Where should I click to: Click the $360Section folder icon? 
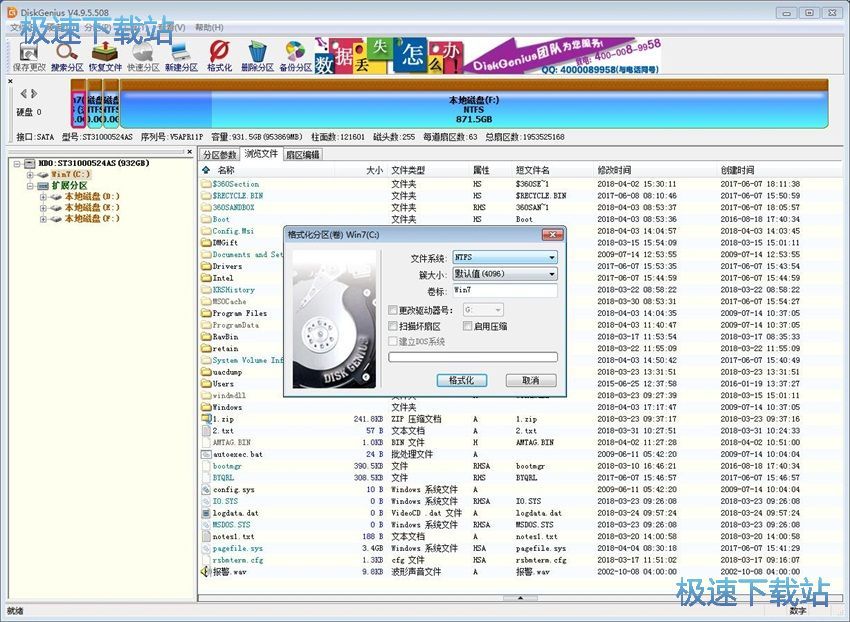pos(206,184)
